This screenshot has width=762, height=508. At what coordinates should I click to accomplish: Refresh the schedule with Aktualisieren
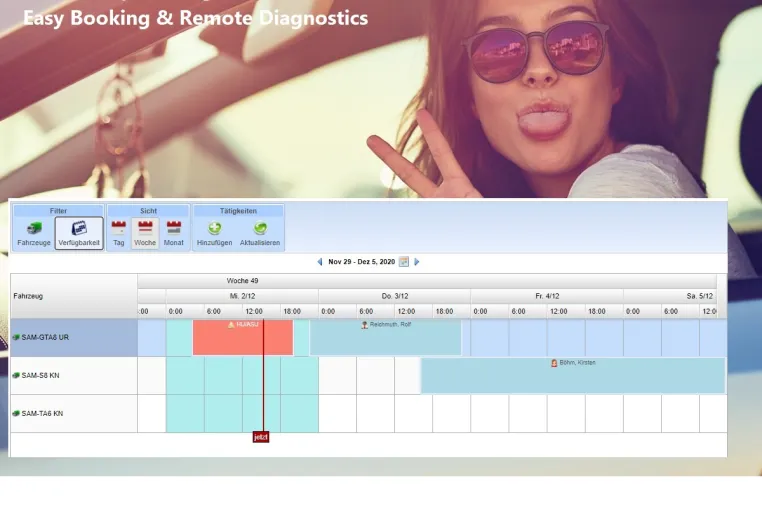pyautogui.click(x=260, y=233)
